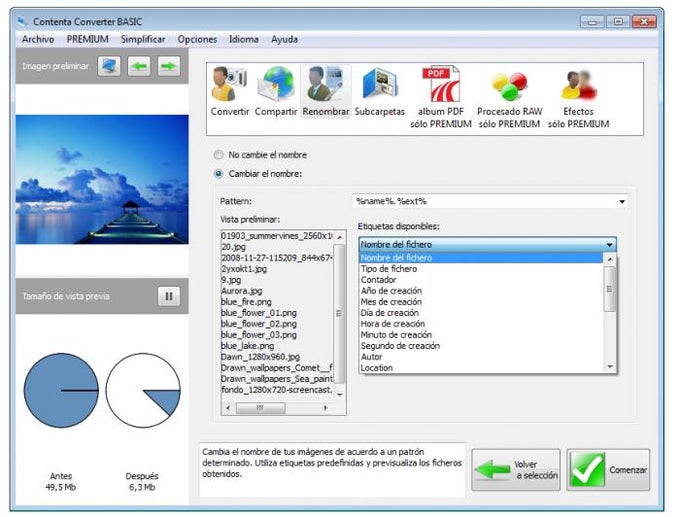Open the Opciones menu
Screen dimensions: 680x517
[x=197, y=39]
